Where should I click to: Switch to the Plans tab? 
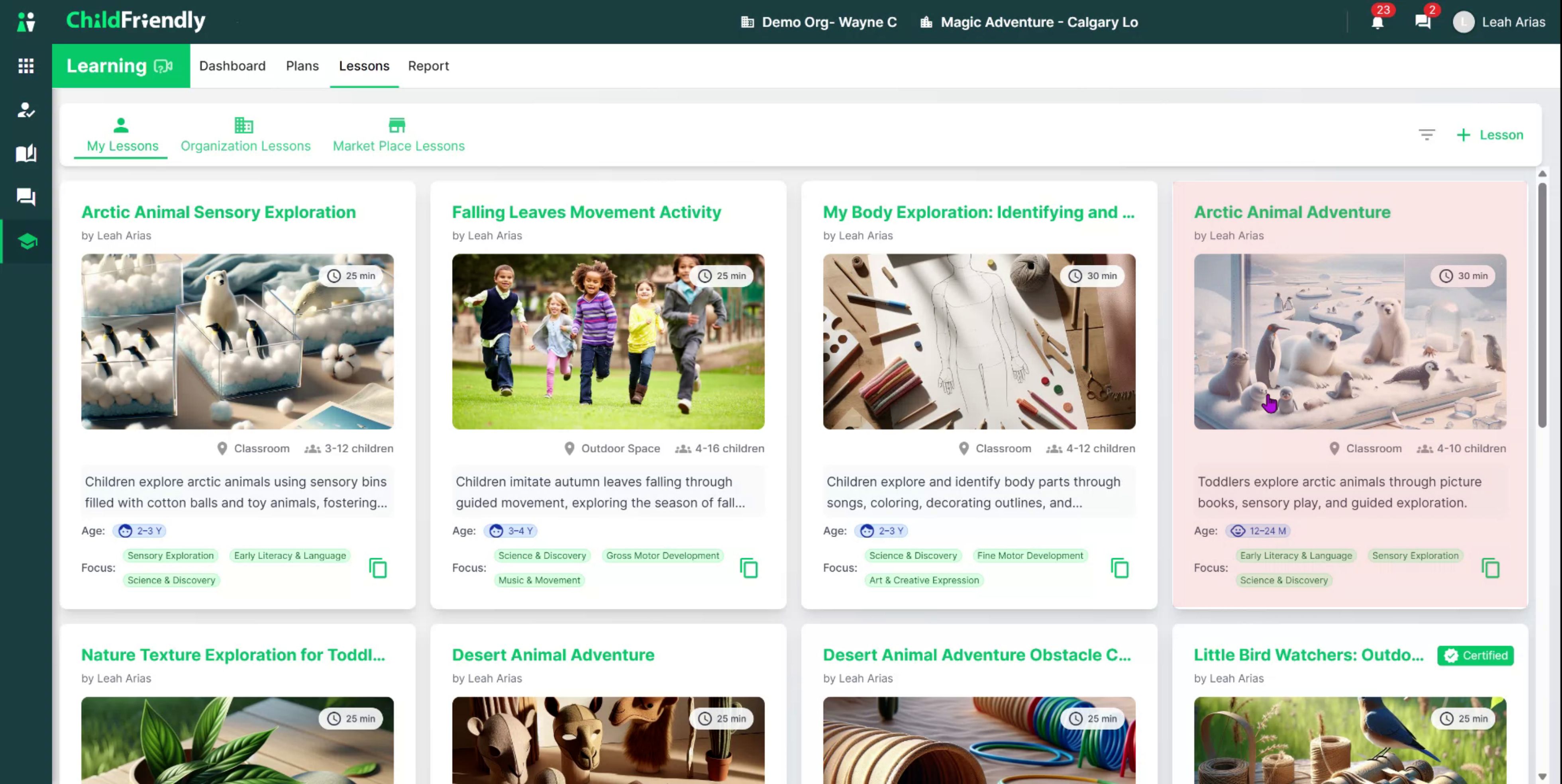(302, 66)
